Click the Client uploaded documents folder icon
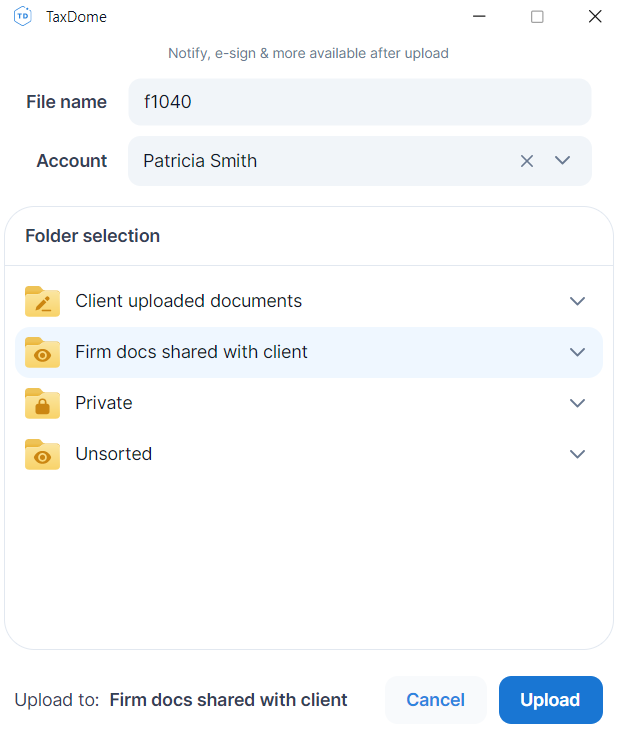 coord(42,301)
